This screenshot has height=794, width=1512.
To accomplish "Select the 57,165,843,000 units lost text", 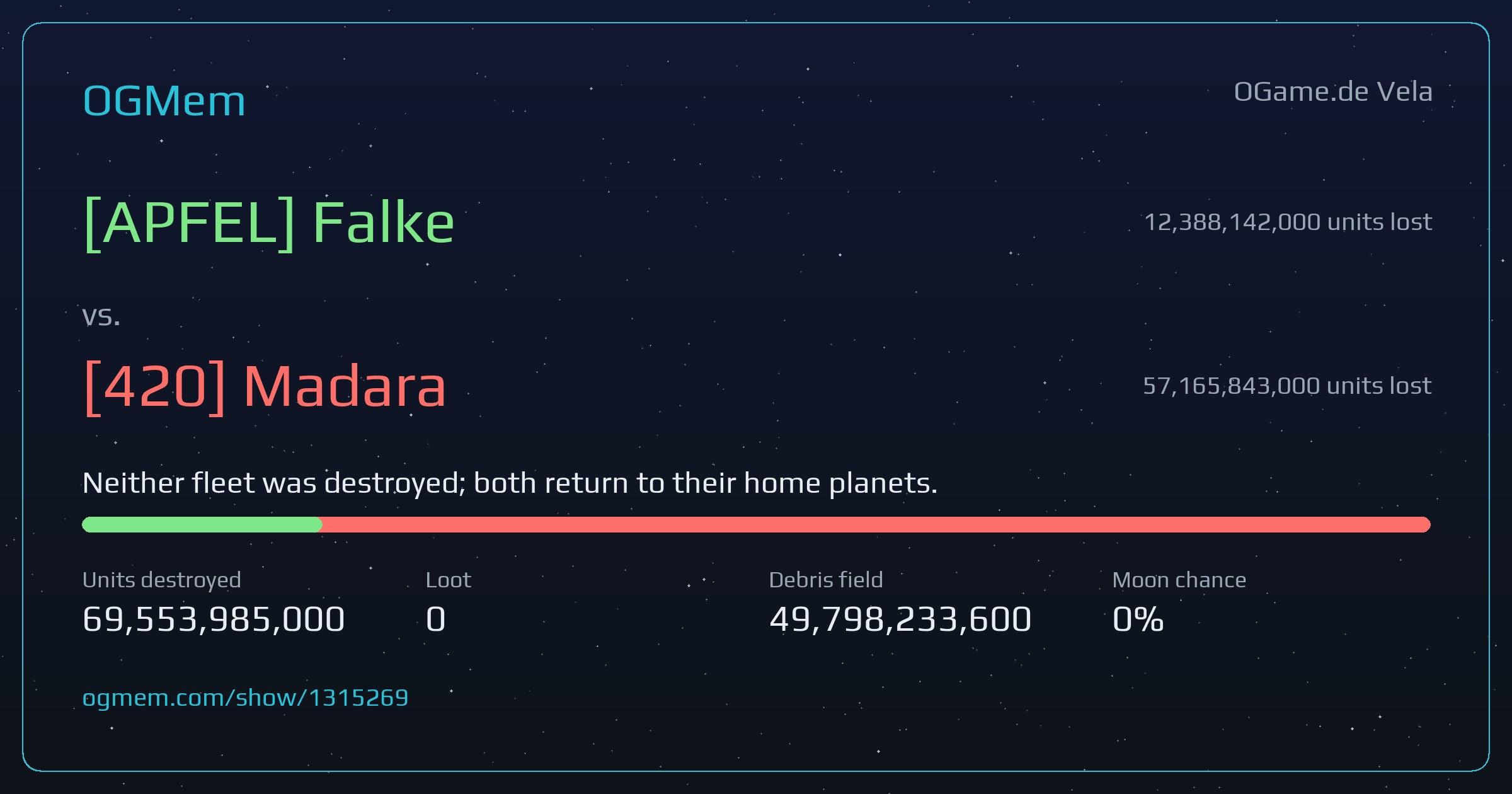I will pyautogui.click(x=1287, y=386).
